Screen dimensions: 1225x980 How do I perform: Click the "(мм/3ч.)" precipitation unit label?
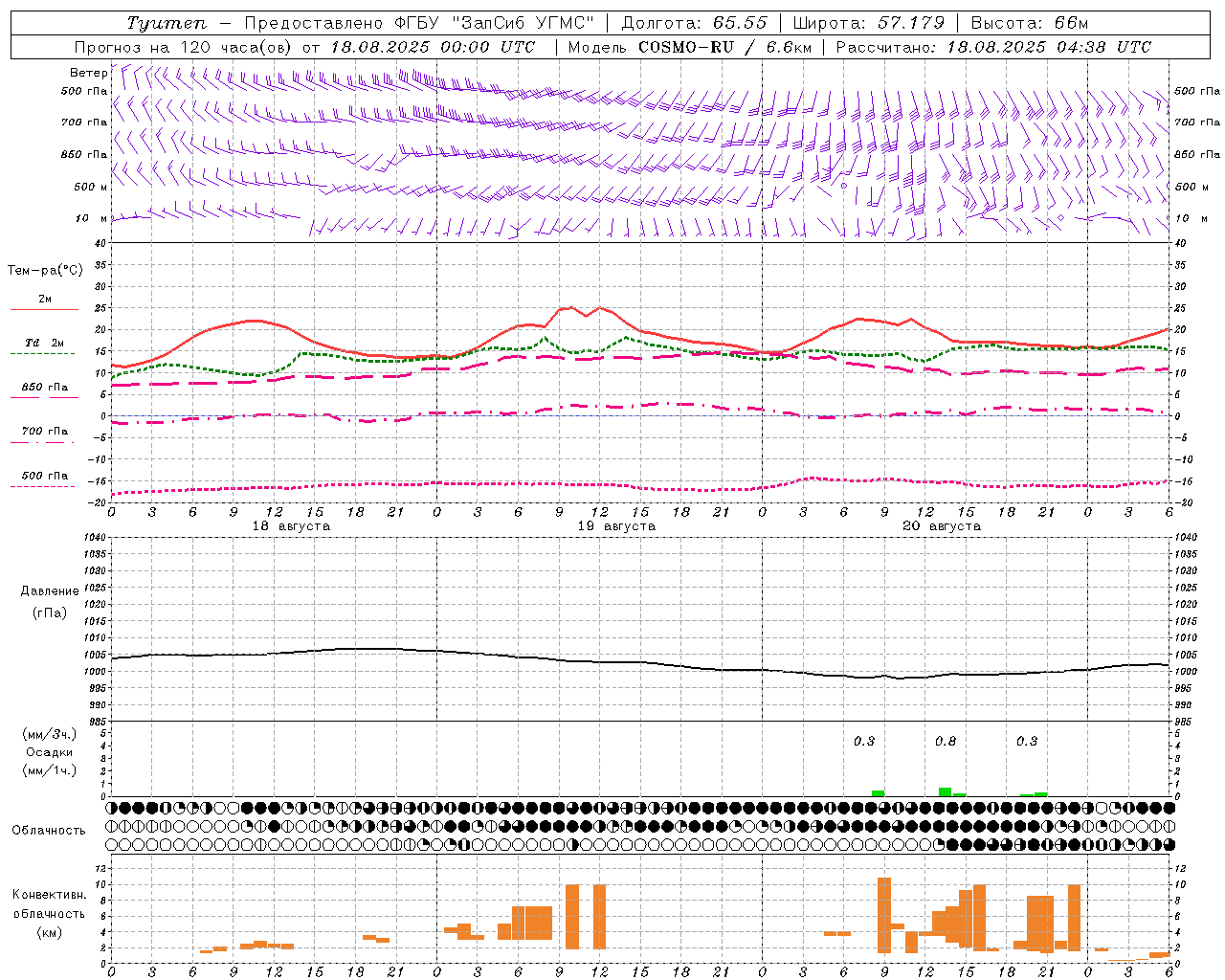[49, 734]
